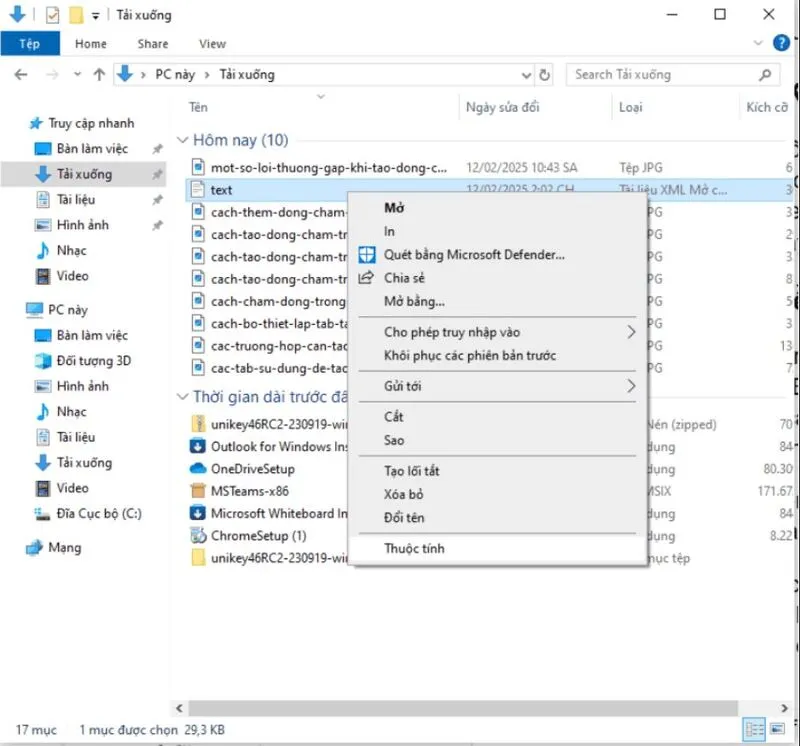Switch to details view icon in status bar

(x=754, y=729)
